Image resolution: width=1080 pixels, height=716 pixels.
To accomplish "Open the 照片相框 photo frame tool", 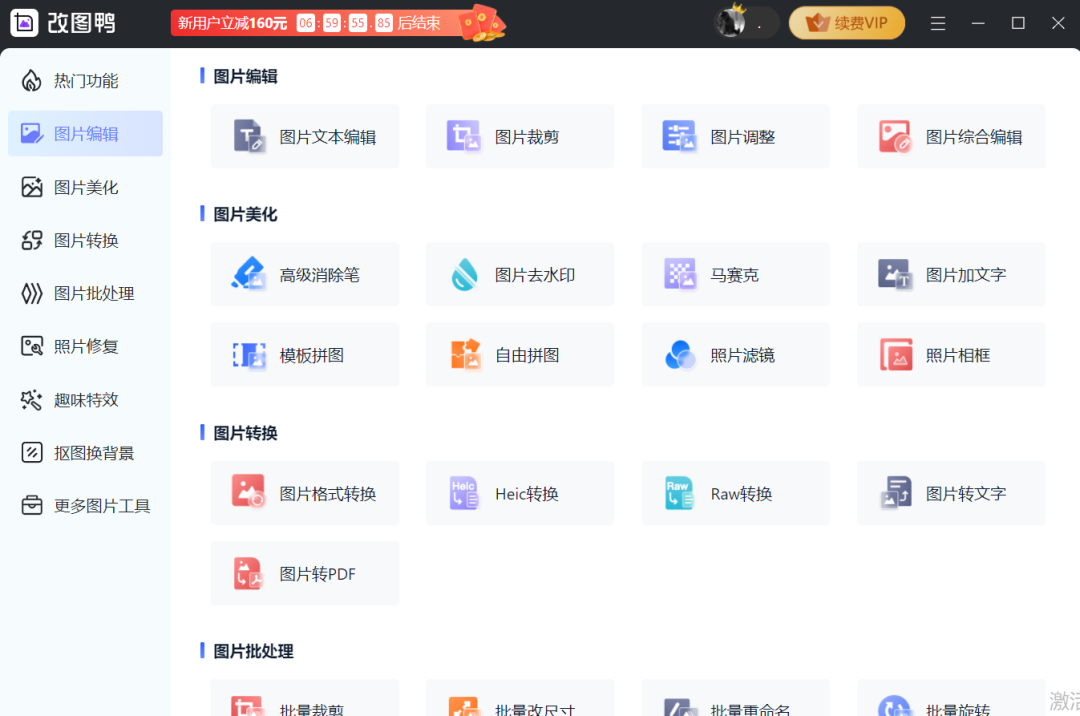I will click(950, 354).
